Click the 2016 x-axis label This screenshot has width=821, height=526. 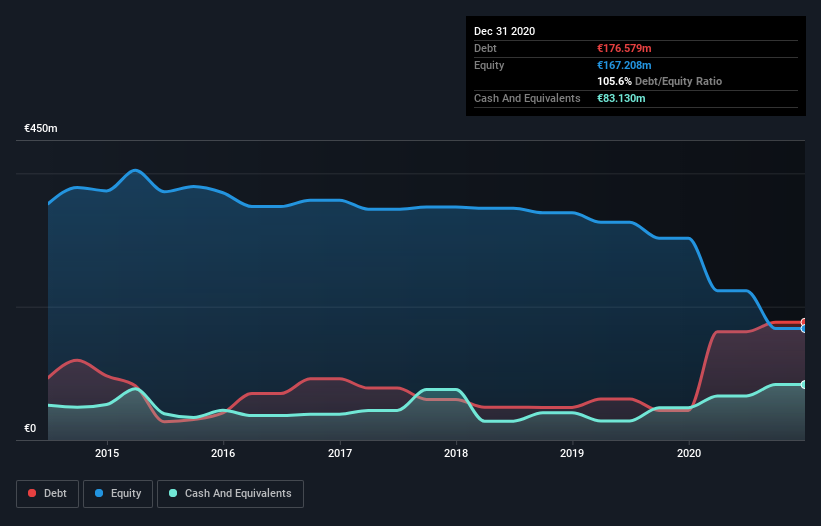click(223, 453)
